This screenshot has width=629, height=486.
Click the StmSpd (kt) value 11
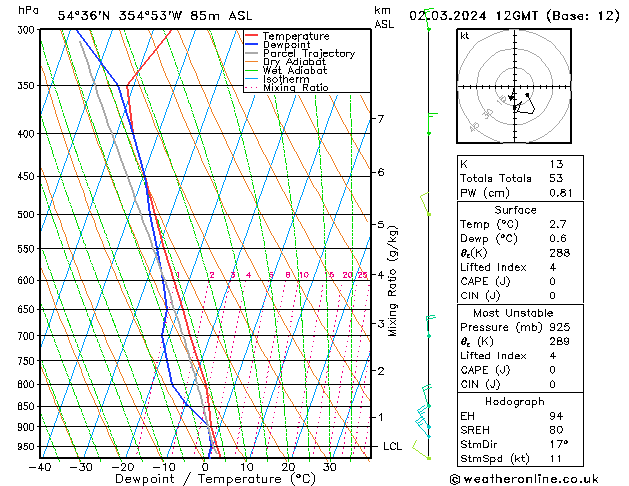[556, 458]
